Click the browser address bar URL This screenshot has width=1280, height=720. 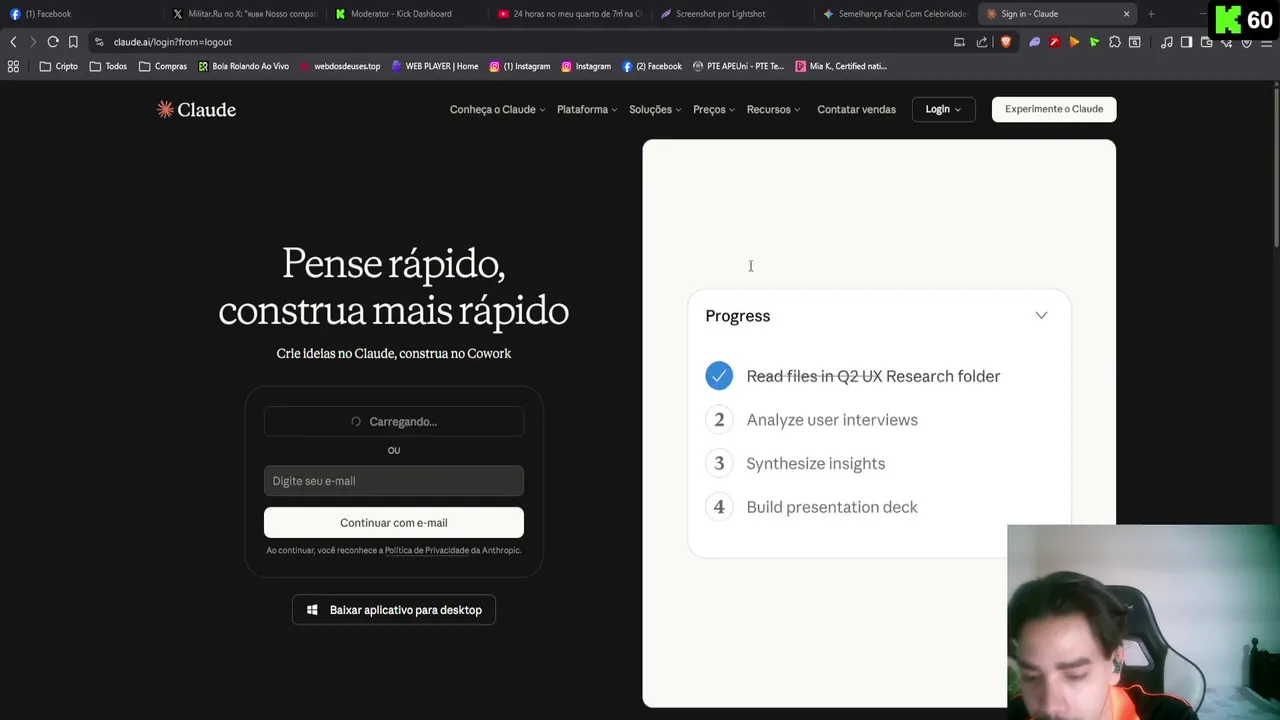click(x=173, y=42)
